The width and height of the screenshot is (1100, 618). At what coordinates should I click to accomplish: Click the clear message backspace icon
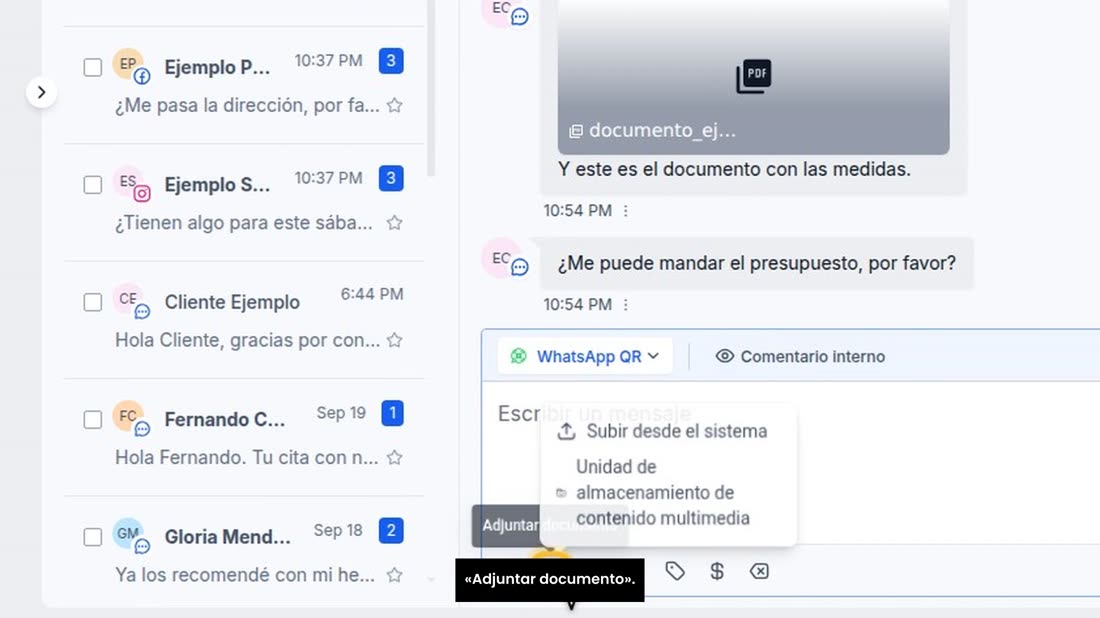[759, 571]
